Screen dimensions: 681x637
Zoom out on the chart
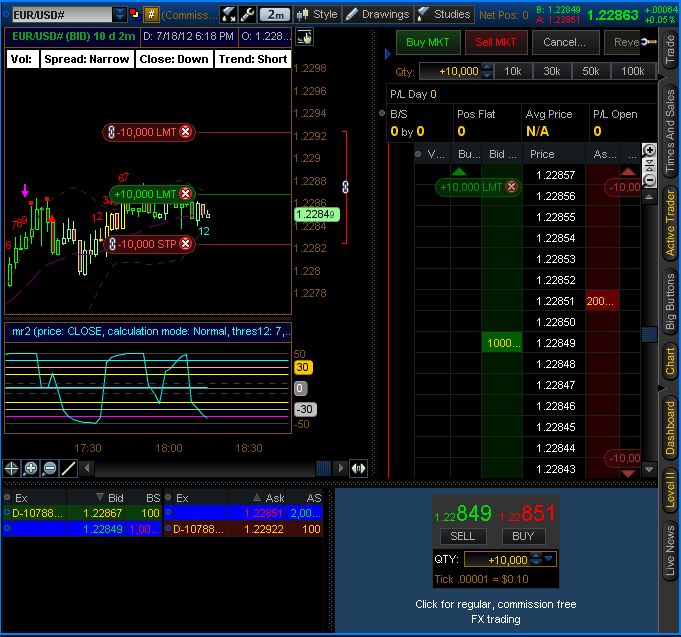pyautogui.click(x=50, y=469)
